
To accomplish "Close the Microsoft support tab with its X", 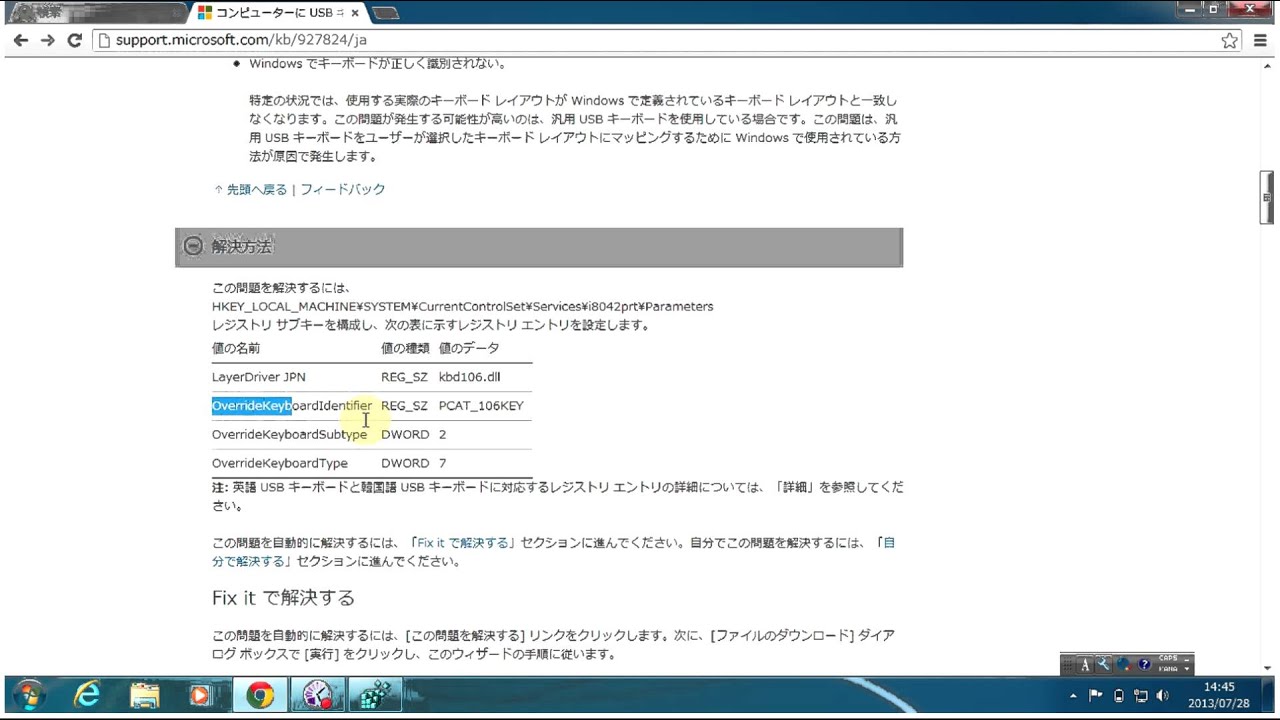I will [357, 13].
